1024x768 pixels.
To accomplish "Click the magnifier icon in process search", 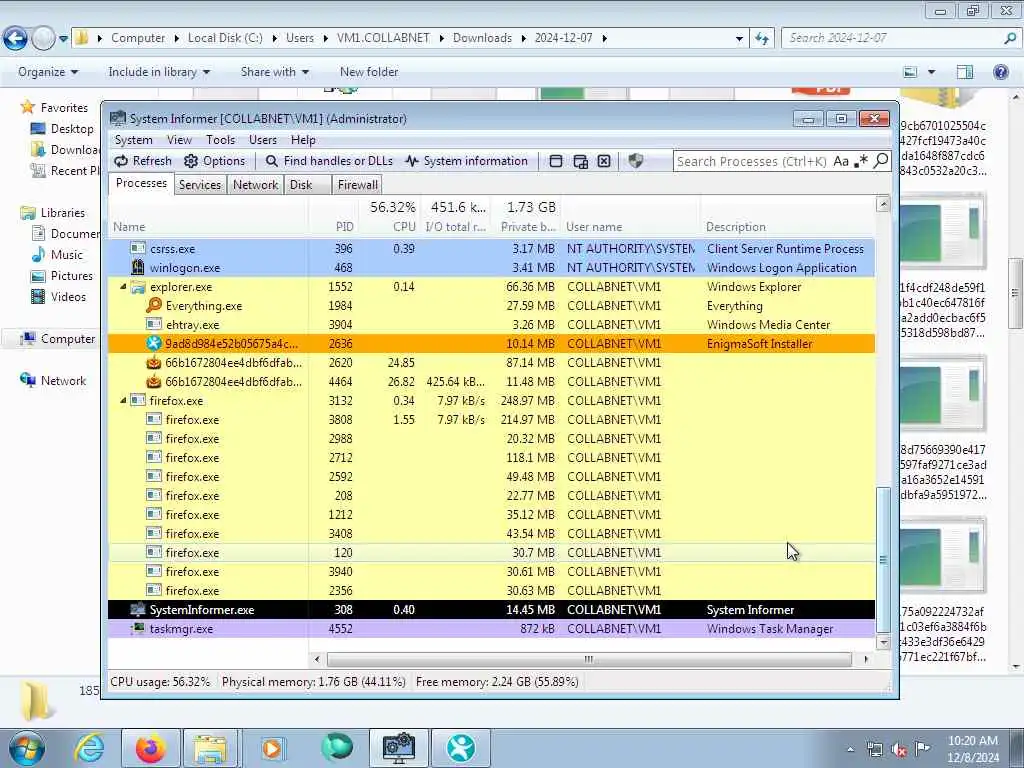I will coord(881,161).
